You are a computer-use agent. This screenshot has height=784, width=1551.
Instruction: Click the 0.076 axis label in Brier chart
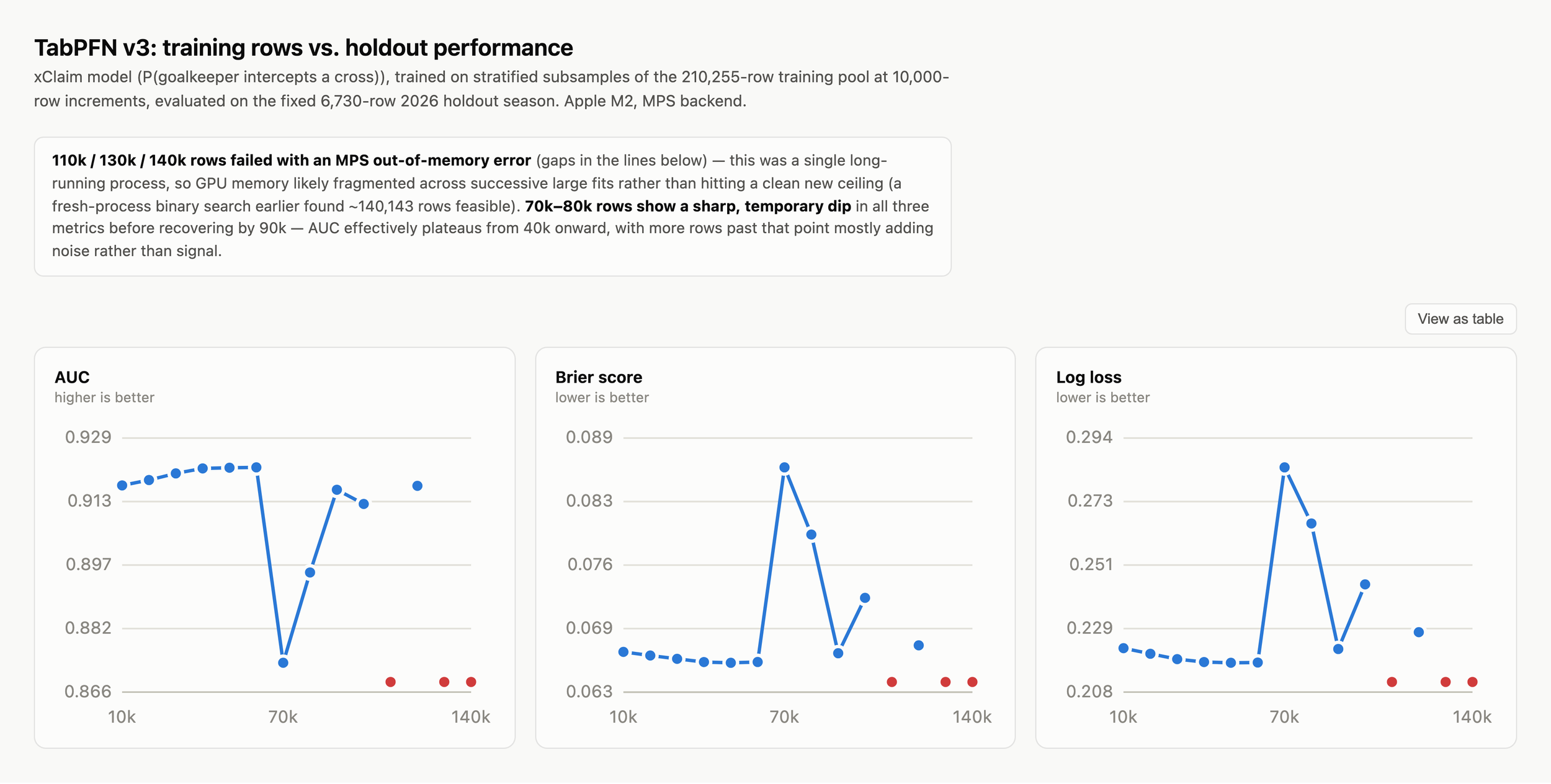click(x=590, y=564)
